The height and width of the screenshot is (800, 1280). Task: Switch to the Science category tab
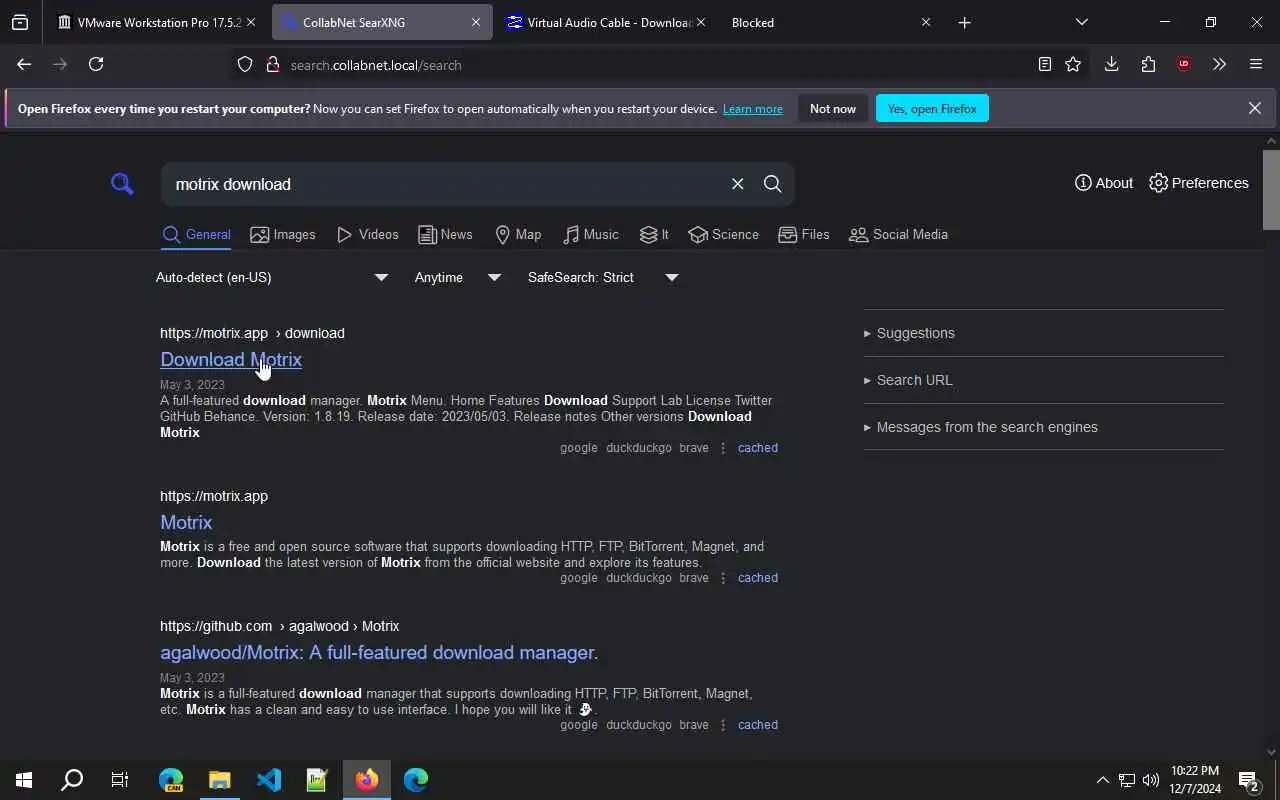723,234
